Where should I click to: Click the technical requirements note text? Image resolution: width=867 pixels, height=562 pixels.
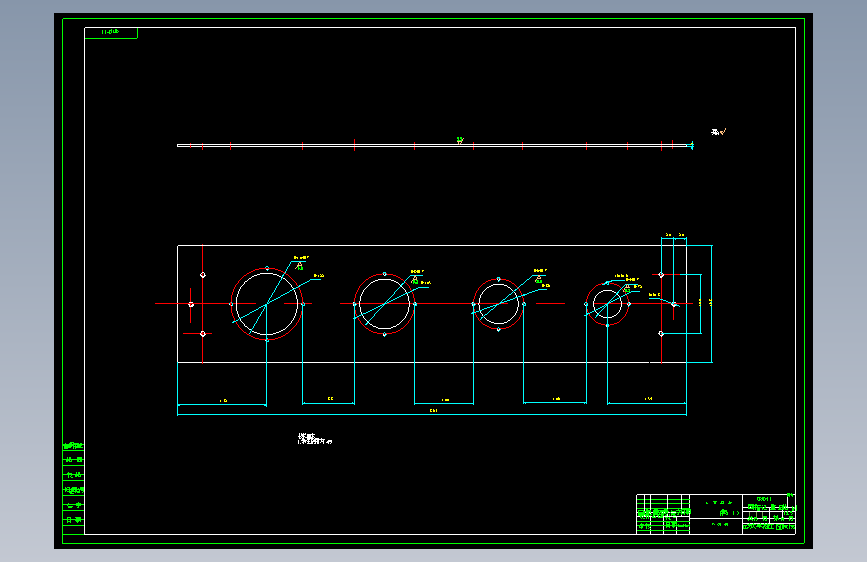pyautogui.click(x=315, y=439)
